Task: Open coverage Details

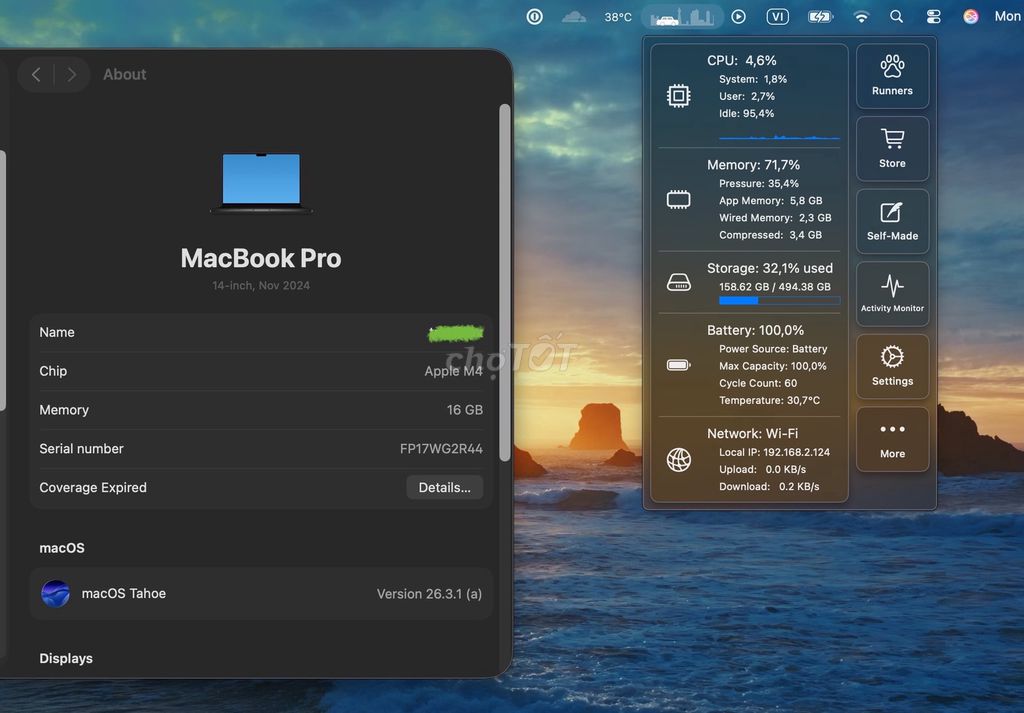Action: click(444, 487)
